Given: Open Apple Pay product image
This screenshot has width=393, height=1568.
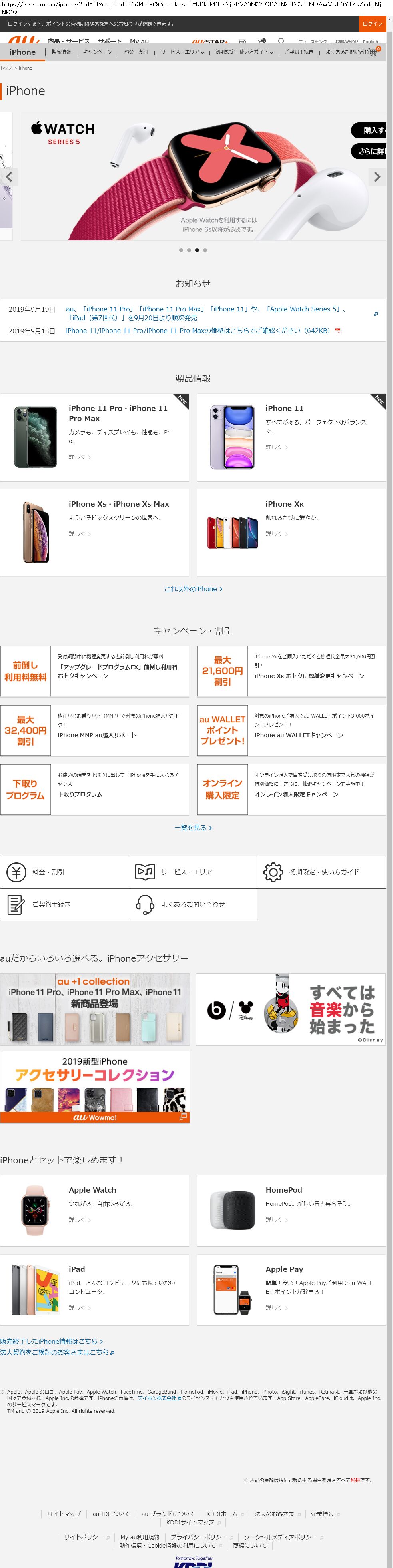Looking at the screenshot, I should [x=232, y=1290].
